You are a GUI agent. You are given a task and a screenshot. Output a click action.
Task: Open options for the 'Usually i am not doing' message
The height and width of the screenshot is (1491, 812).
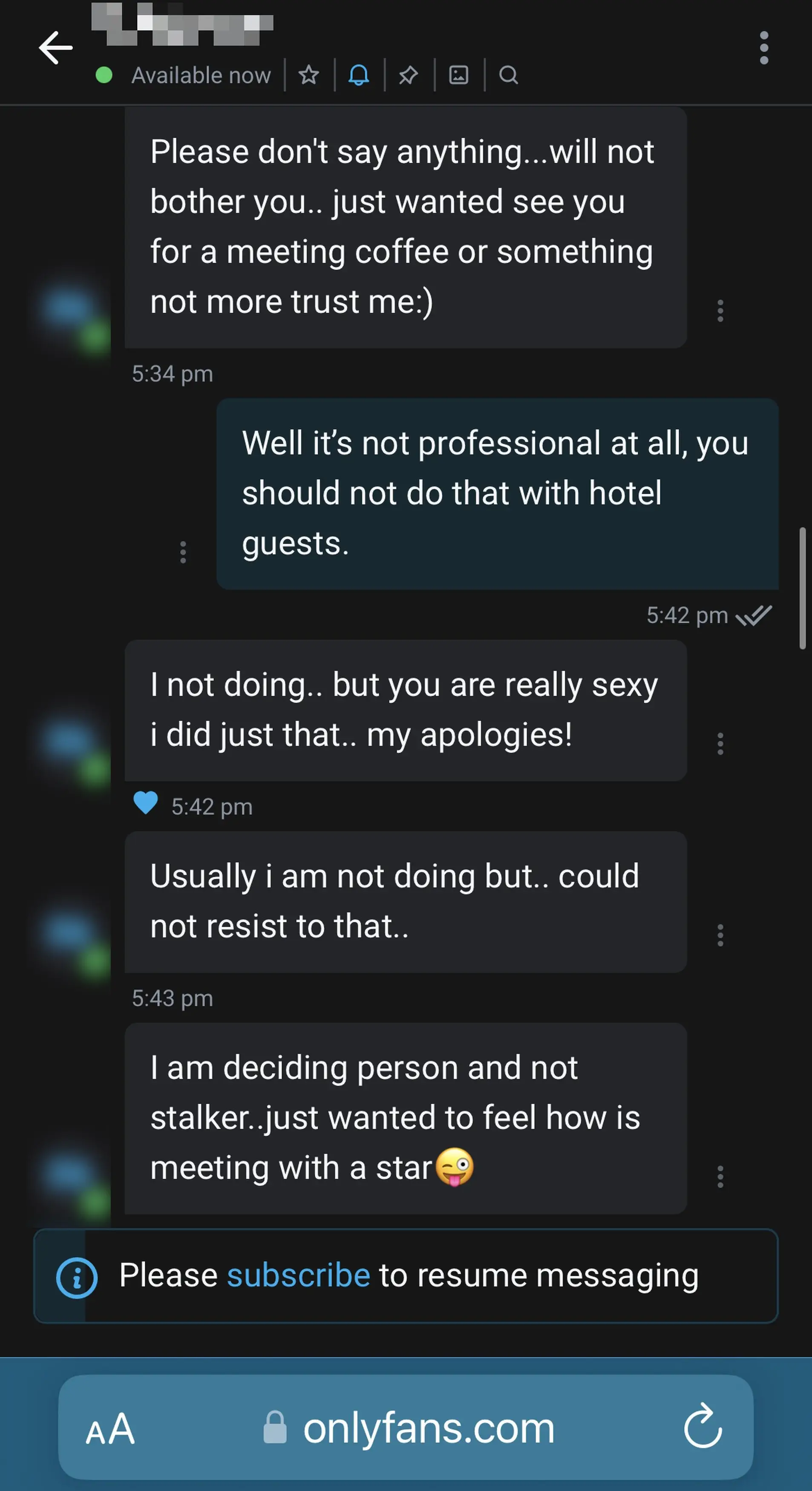click(x=720, y=936)
